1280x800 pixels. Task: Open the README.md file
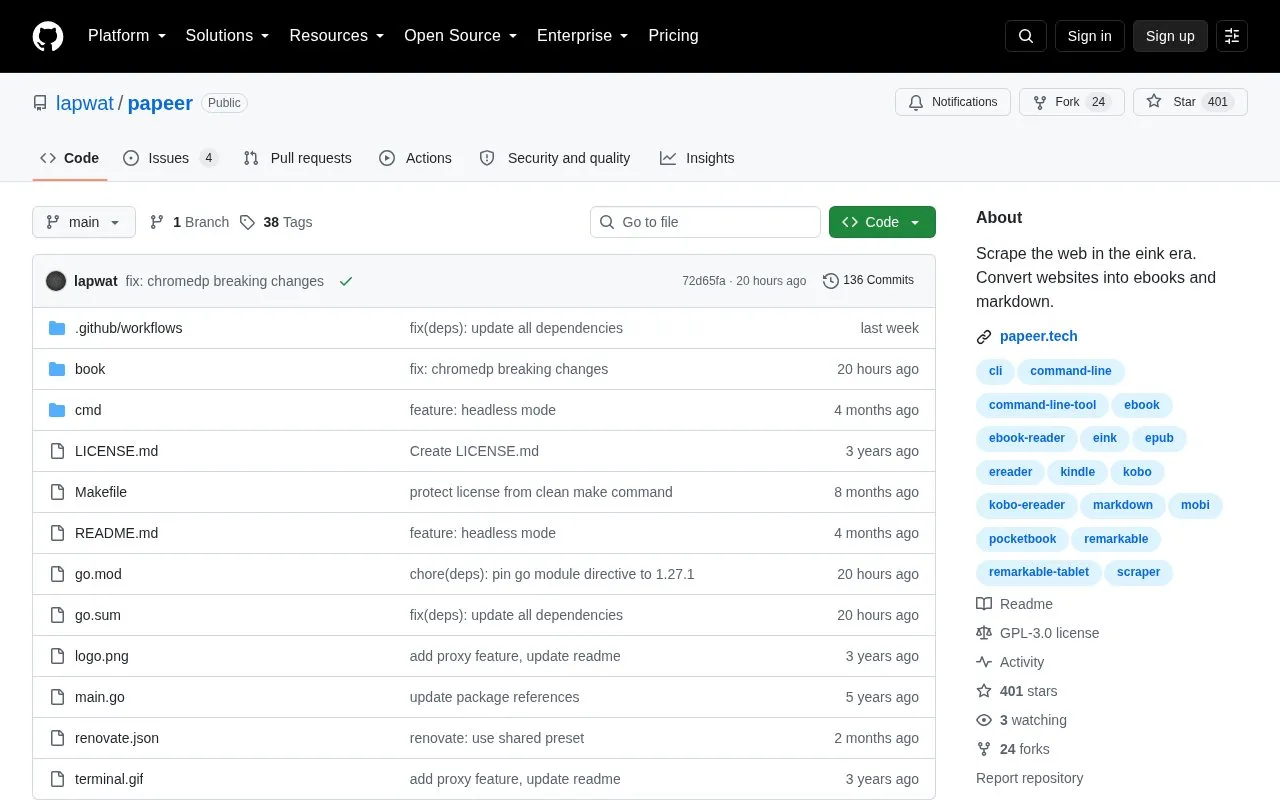pos(116,533)
